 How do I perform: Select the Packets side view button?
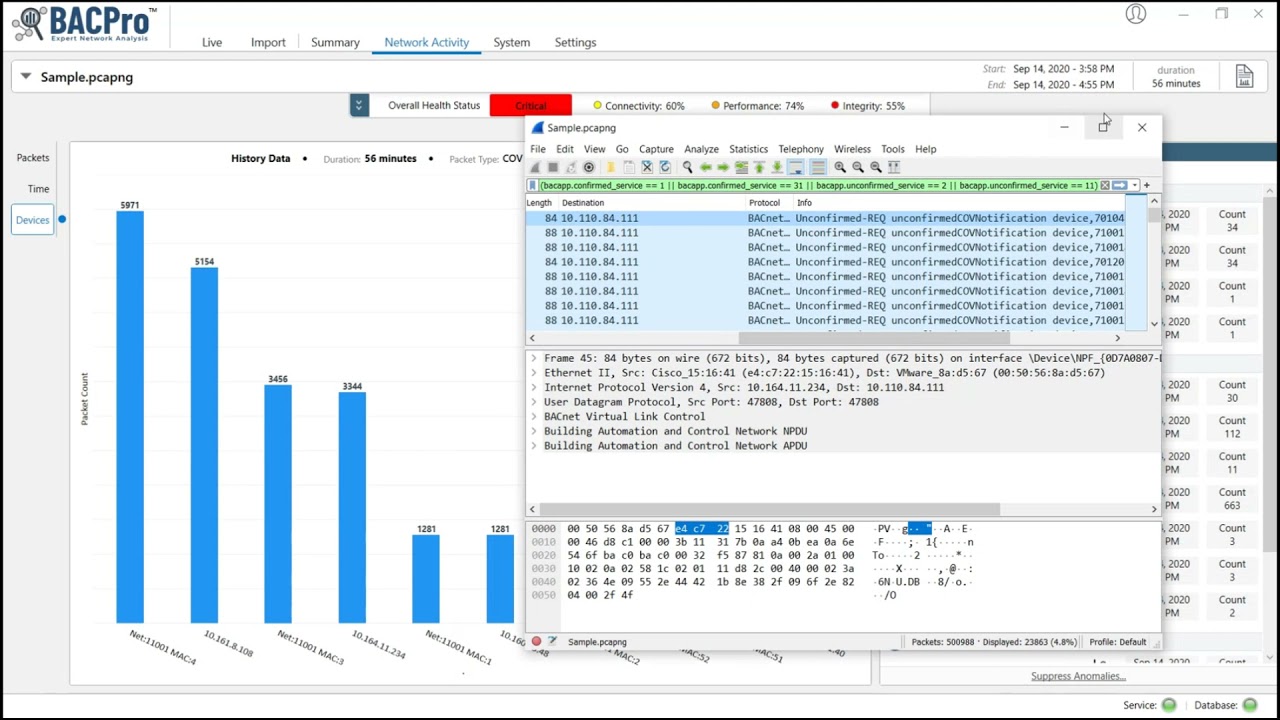32,157
